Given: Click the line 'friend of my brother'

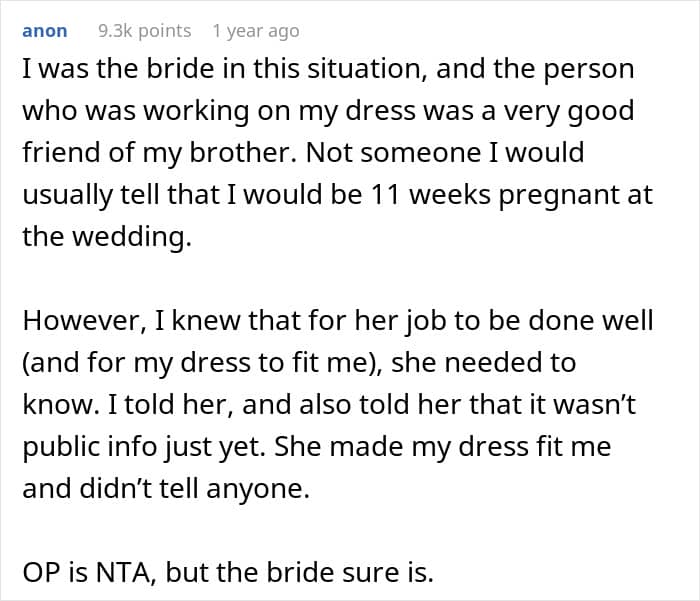Looking at the screenshot, I should pyautogui.click(x=303, y=153).
